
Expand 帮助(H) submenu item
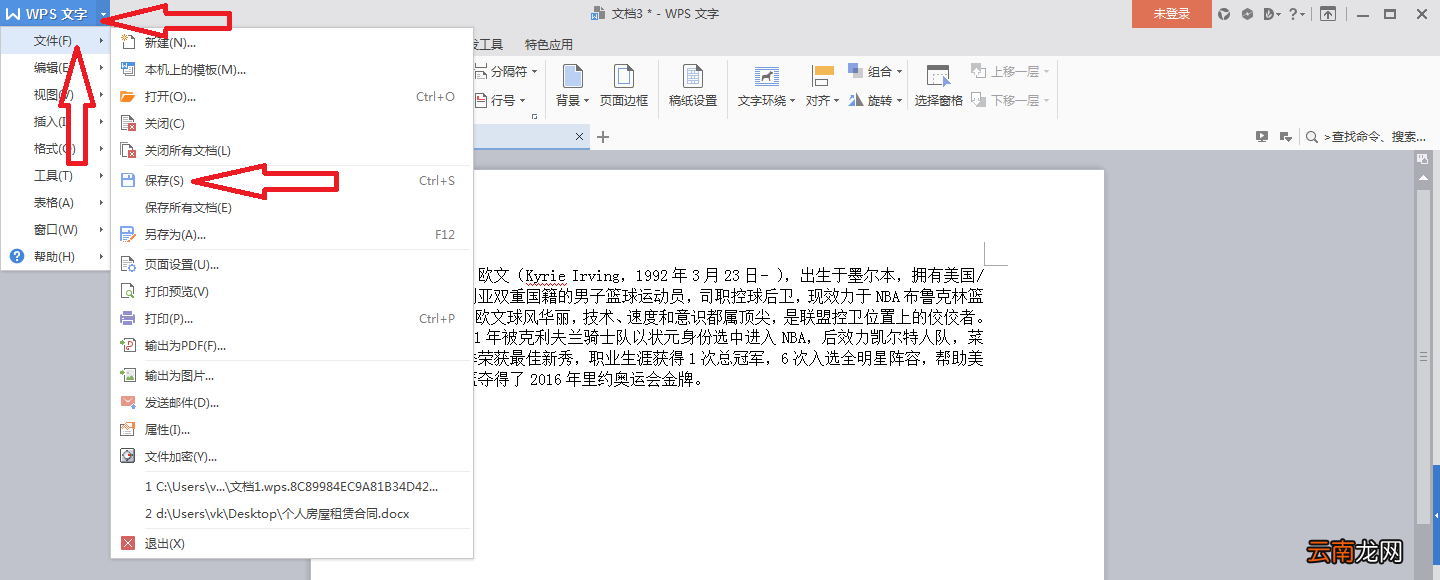click(55, 257)
